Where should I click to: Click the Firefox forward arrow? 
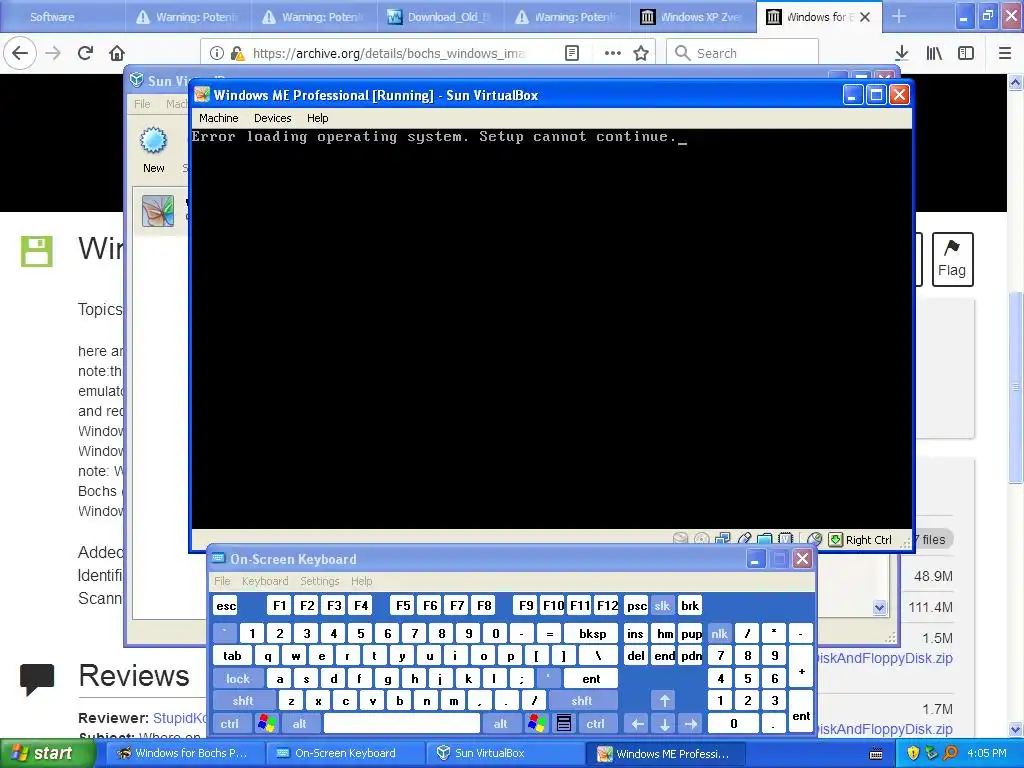[x=53, y=53]
